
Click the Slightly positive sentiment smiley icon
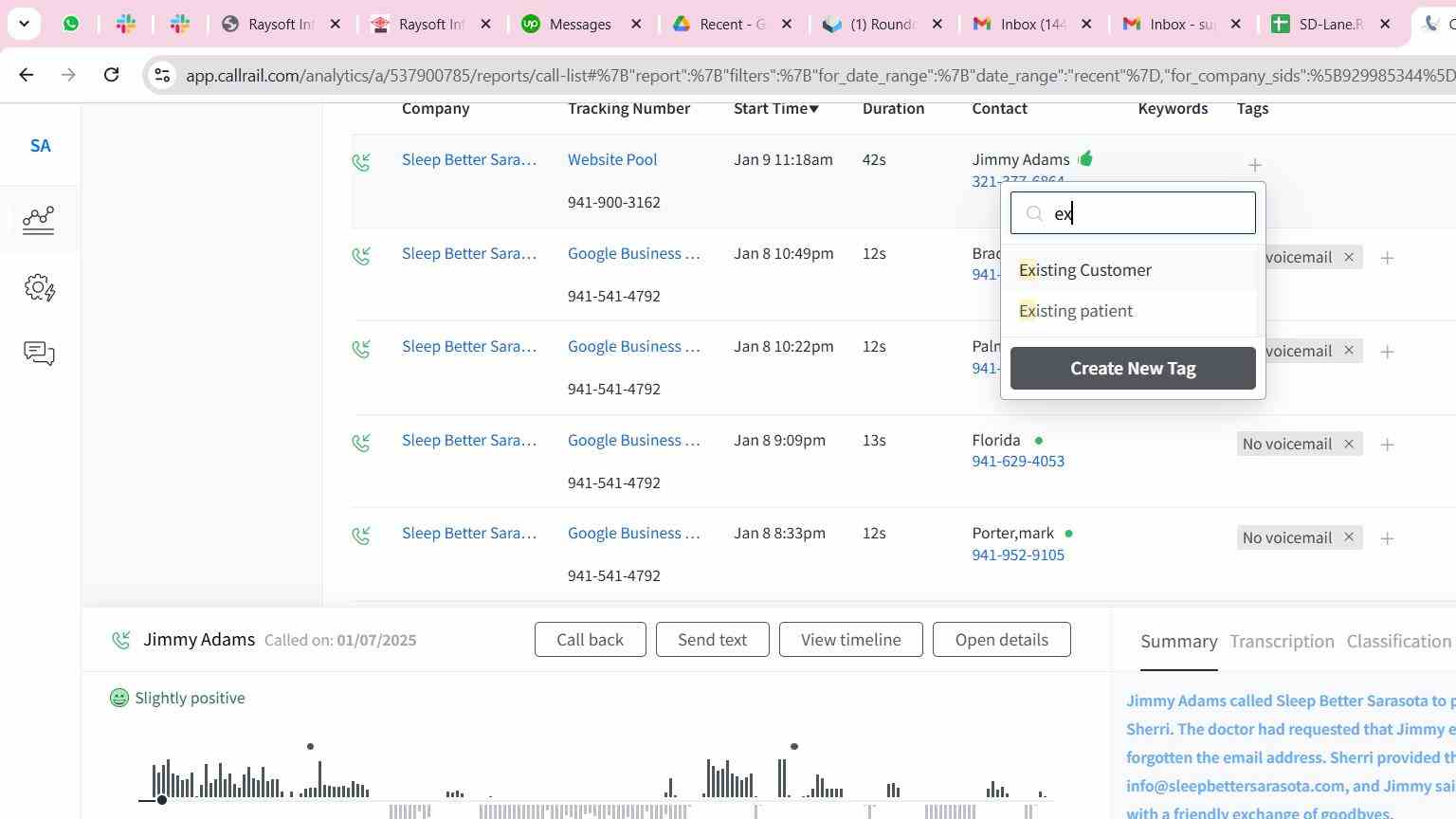pos(119,699)
